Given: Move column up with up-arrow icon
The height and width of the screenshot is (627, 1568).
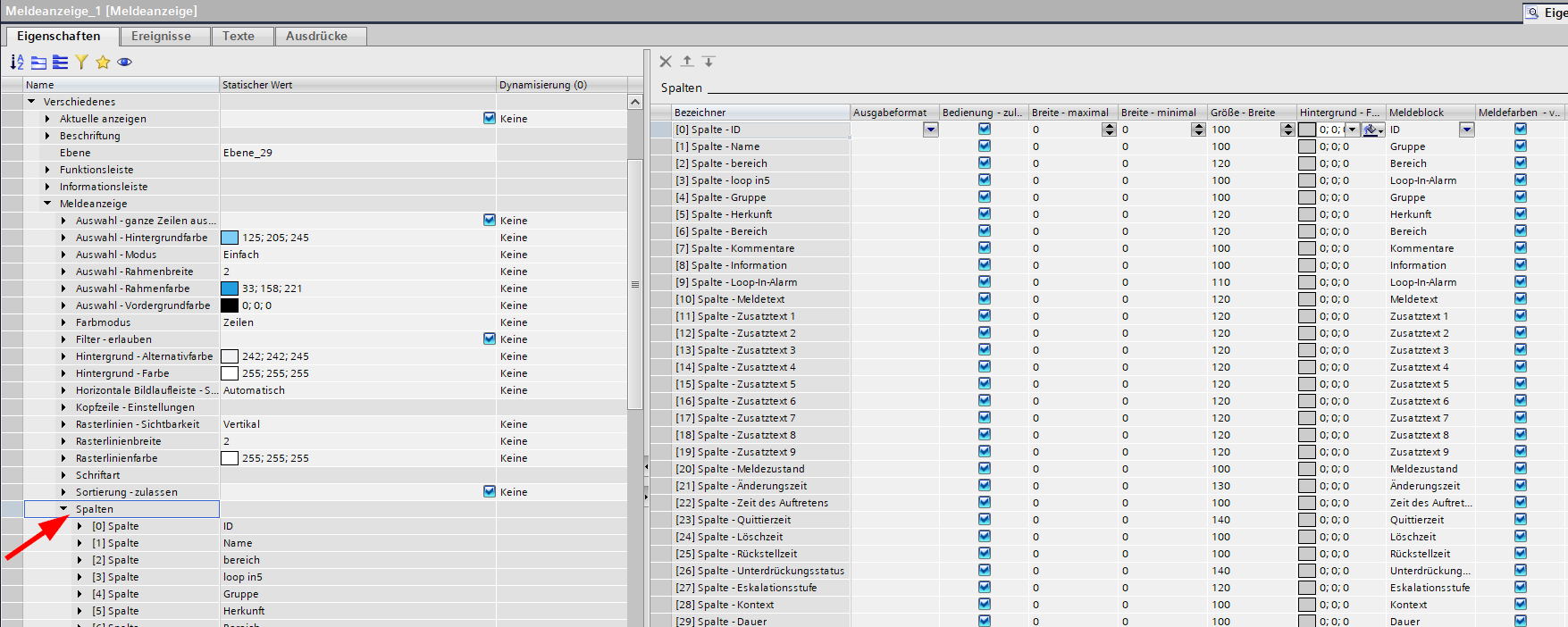Looking at the screenshot, I should (x=687, y=62).
